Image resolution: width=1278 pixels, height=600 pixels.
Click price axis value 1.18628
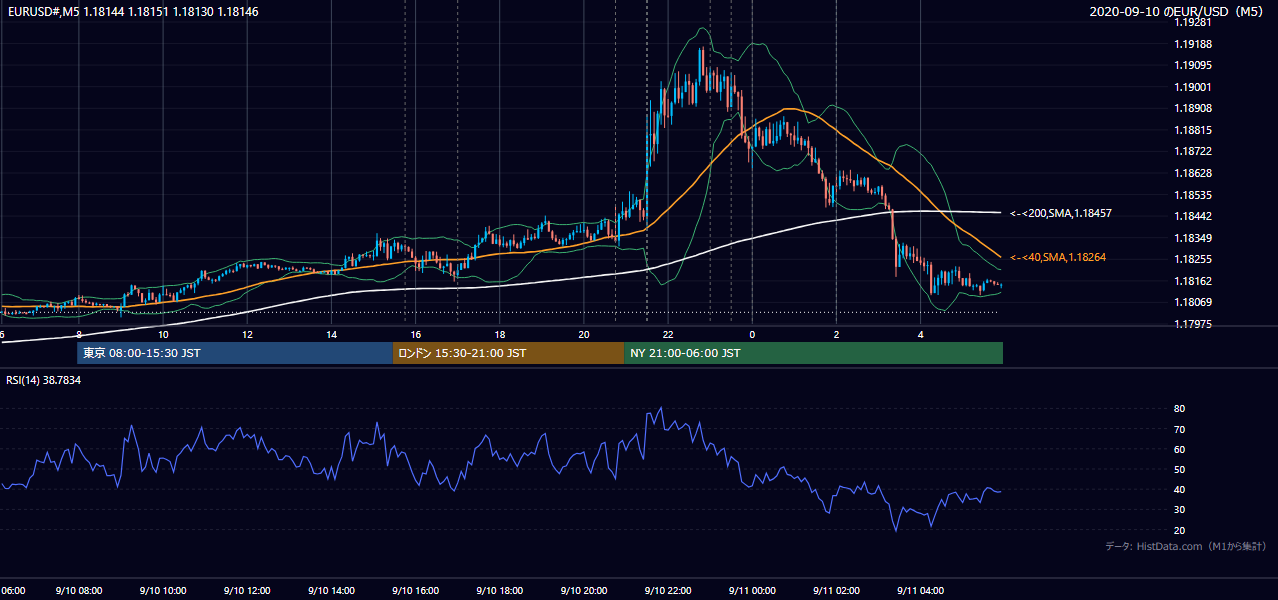(x=1194, y=173)
